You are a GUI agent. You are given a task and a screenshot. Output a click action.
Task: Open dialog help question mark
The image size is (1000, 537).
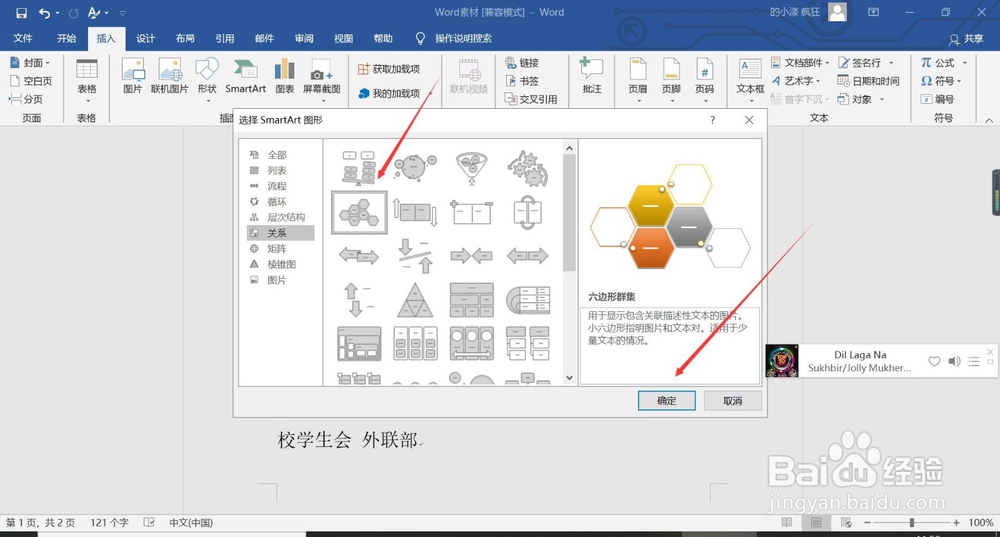[x=712, y=120]
